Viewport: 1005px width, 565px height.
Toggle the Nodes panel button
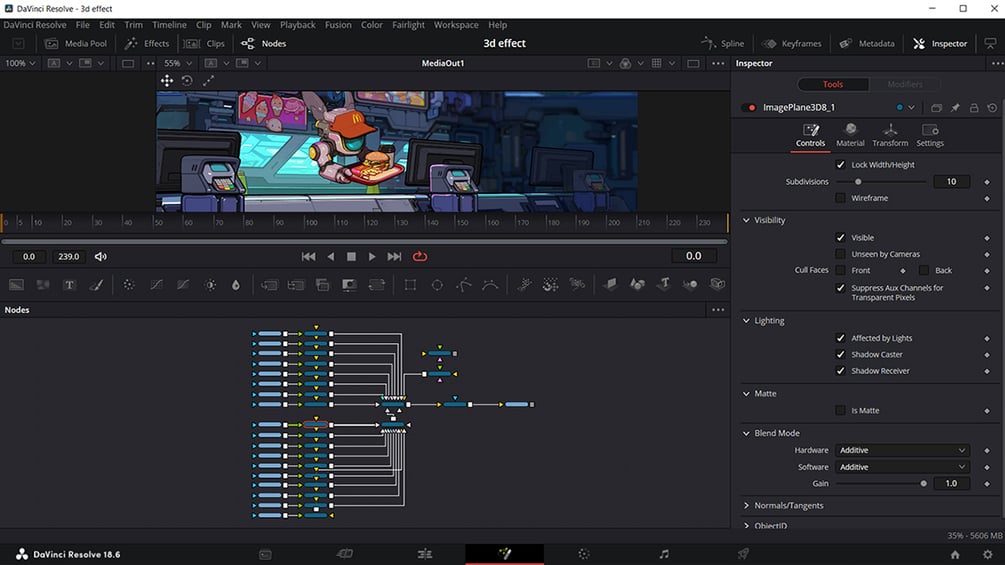click(263, 44)
